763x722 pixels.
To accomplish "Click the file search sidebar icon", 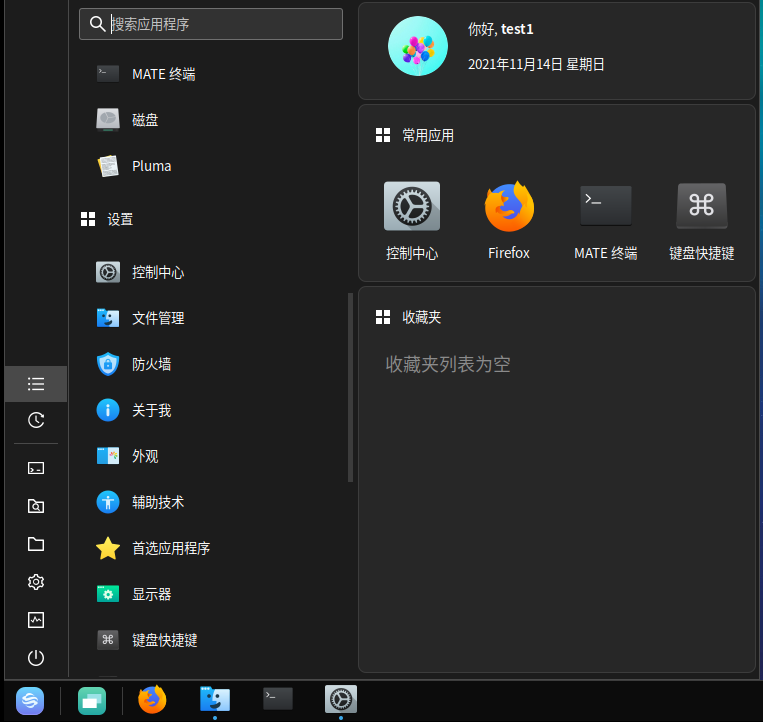I will 36,506.
